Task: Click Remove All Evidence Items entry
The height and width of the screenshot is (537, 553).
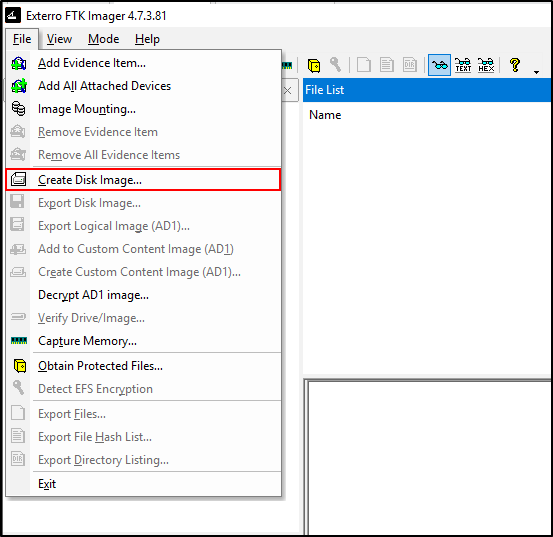Action: pyautogui.click(x=144, y=155)
